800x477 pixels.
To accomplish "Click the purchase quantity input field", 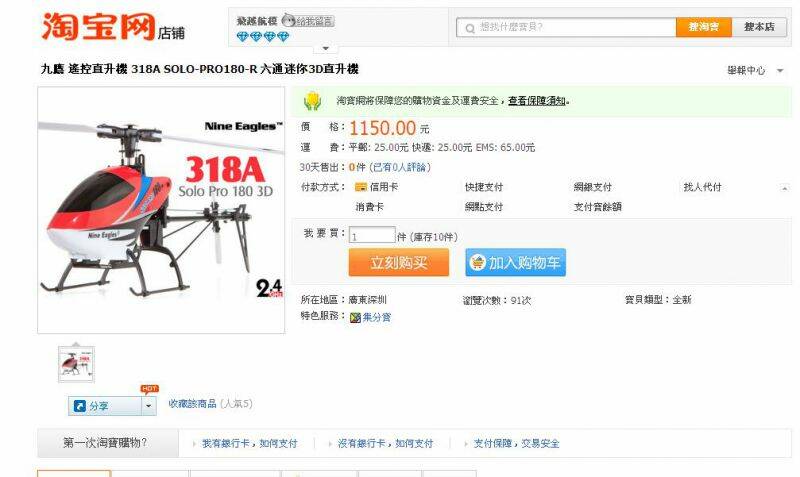I will 372,235.
